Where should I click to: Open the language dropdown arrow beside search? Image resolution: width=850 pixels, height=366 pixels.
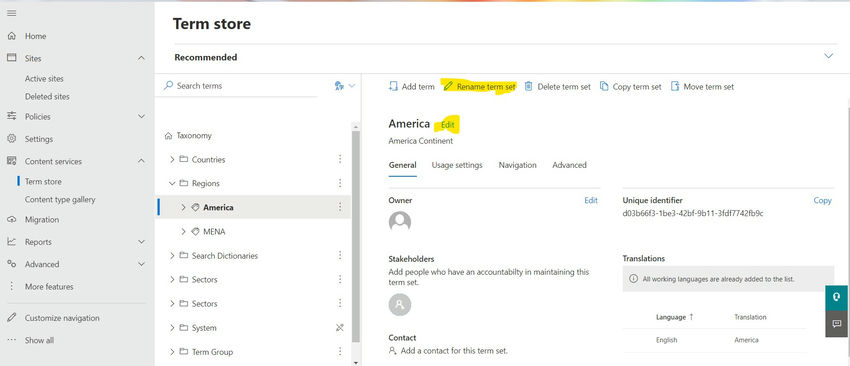352,86
